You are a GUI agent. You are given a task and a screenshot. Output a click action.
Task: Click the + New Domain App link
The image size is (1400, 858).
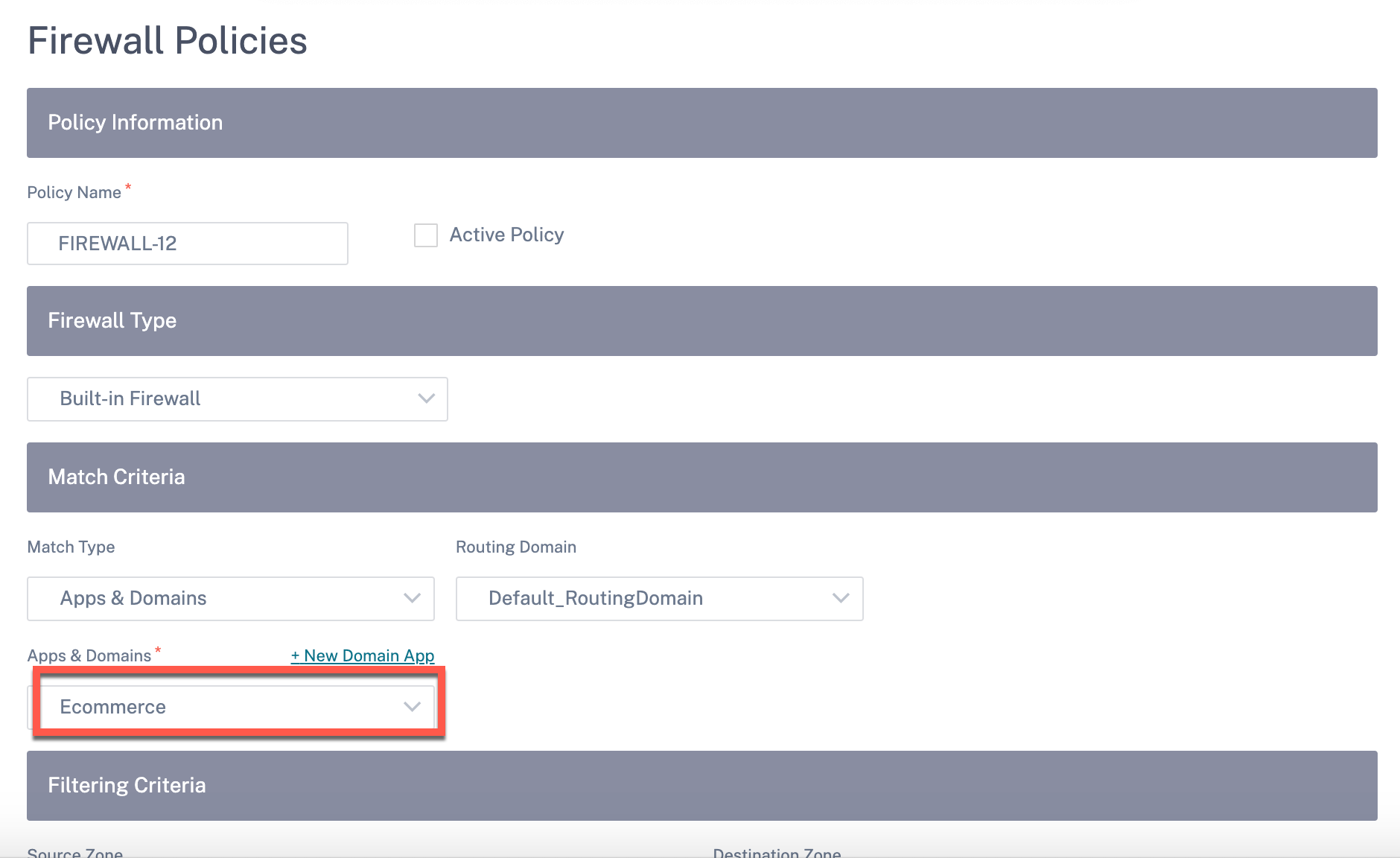363,655
